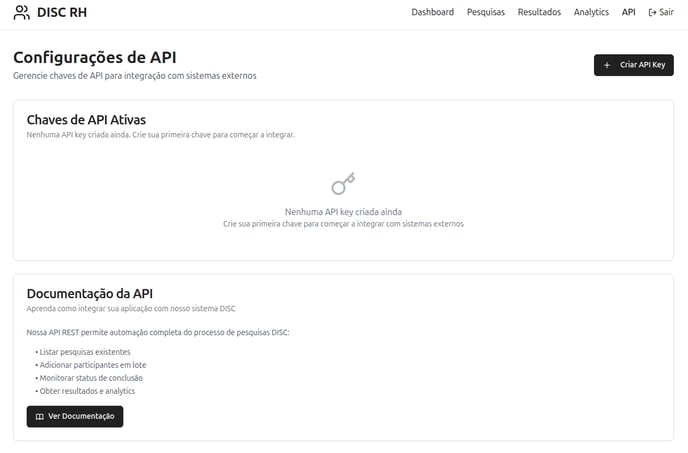Click the DISC RH people logo icon
The height and width of the screenshot is (453, 688).
pos(22,12)
